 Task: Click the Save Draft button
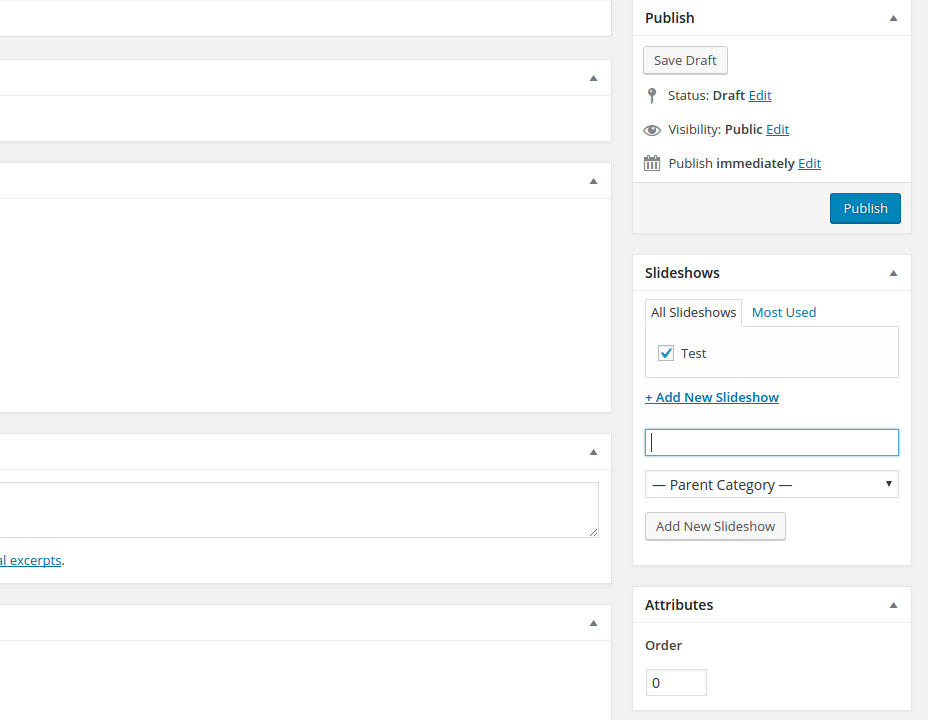pyautogui.click(x=685, y=61)
